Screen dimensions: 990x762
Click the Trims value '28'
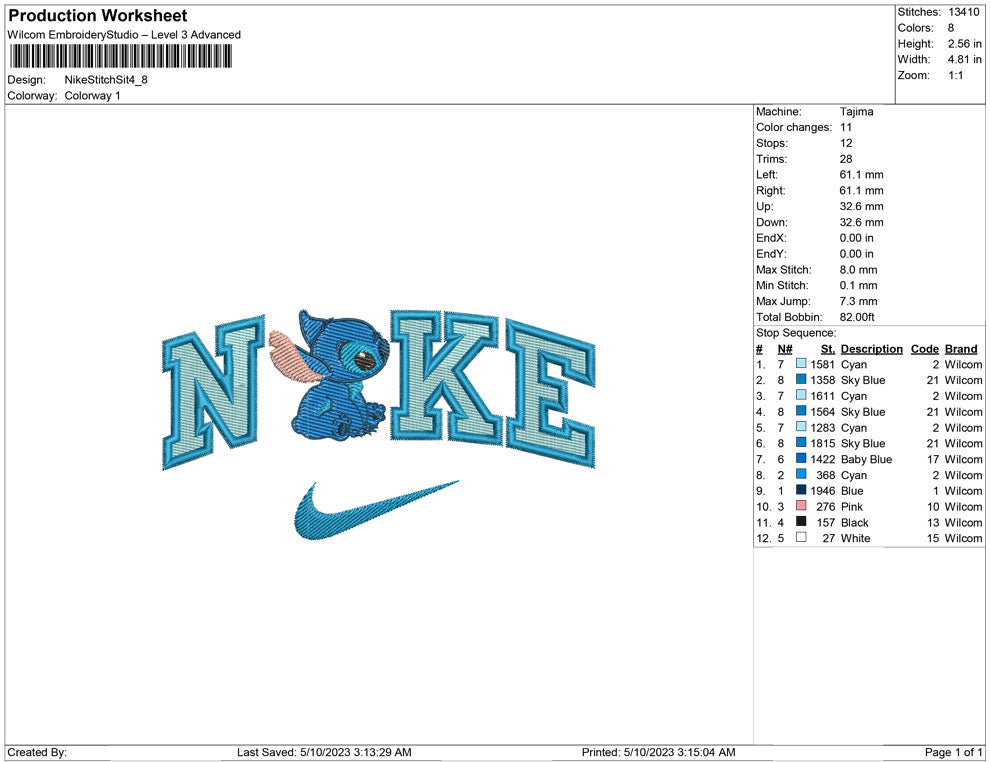[x=845, y=158]
